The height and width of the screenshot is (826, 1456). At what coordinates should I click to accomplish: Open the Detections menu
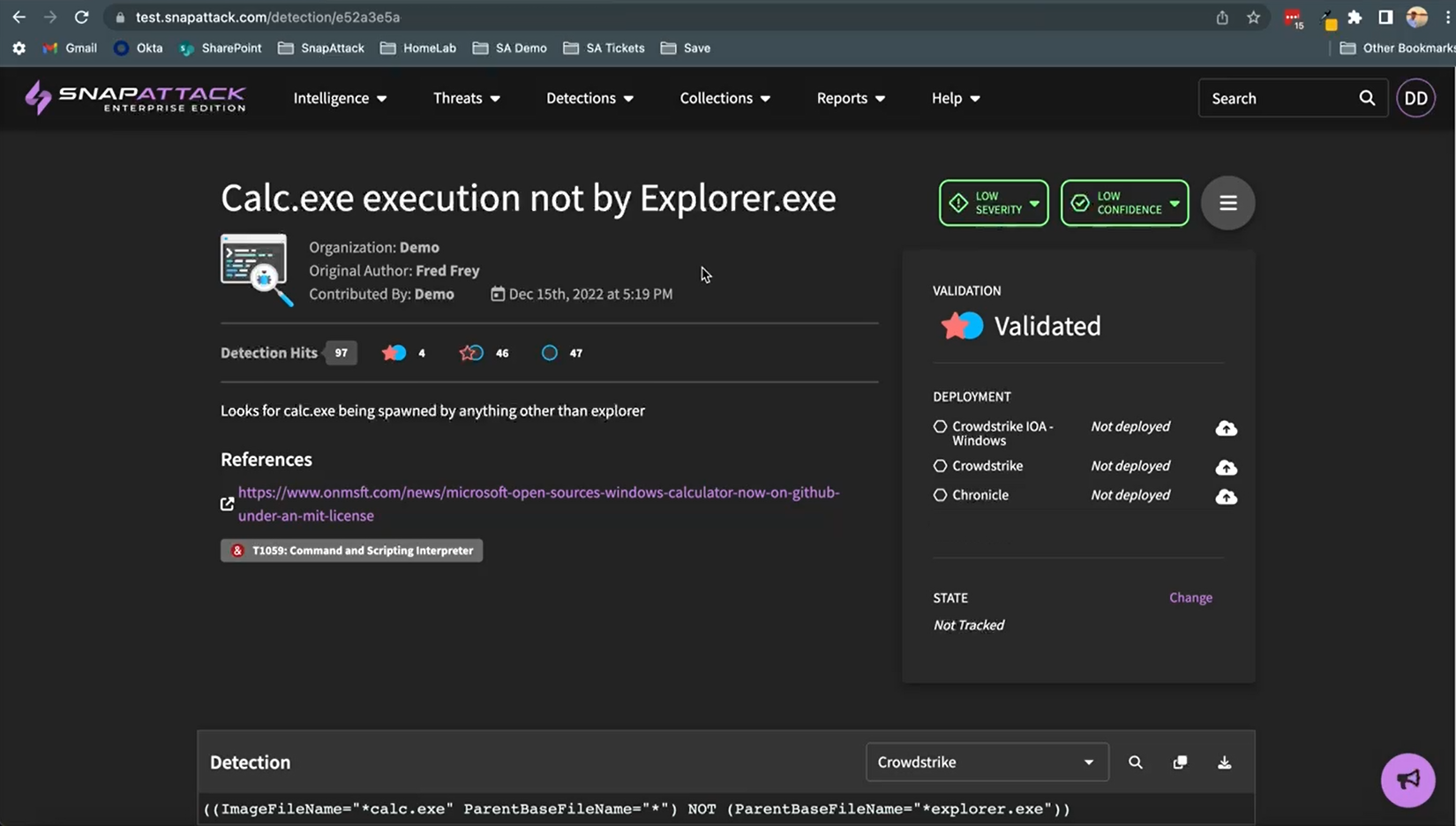click(589, 98)
